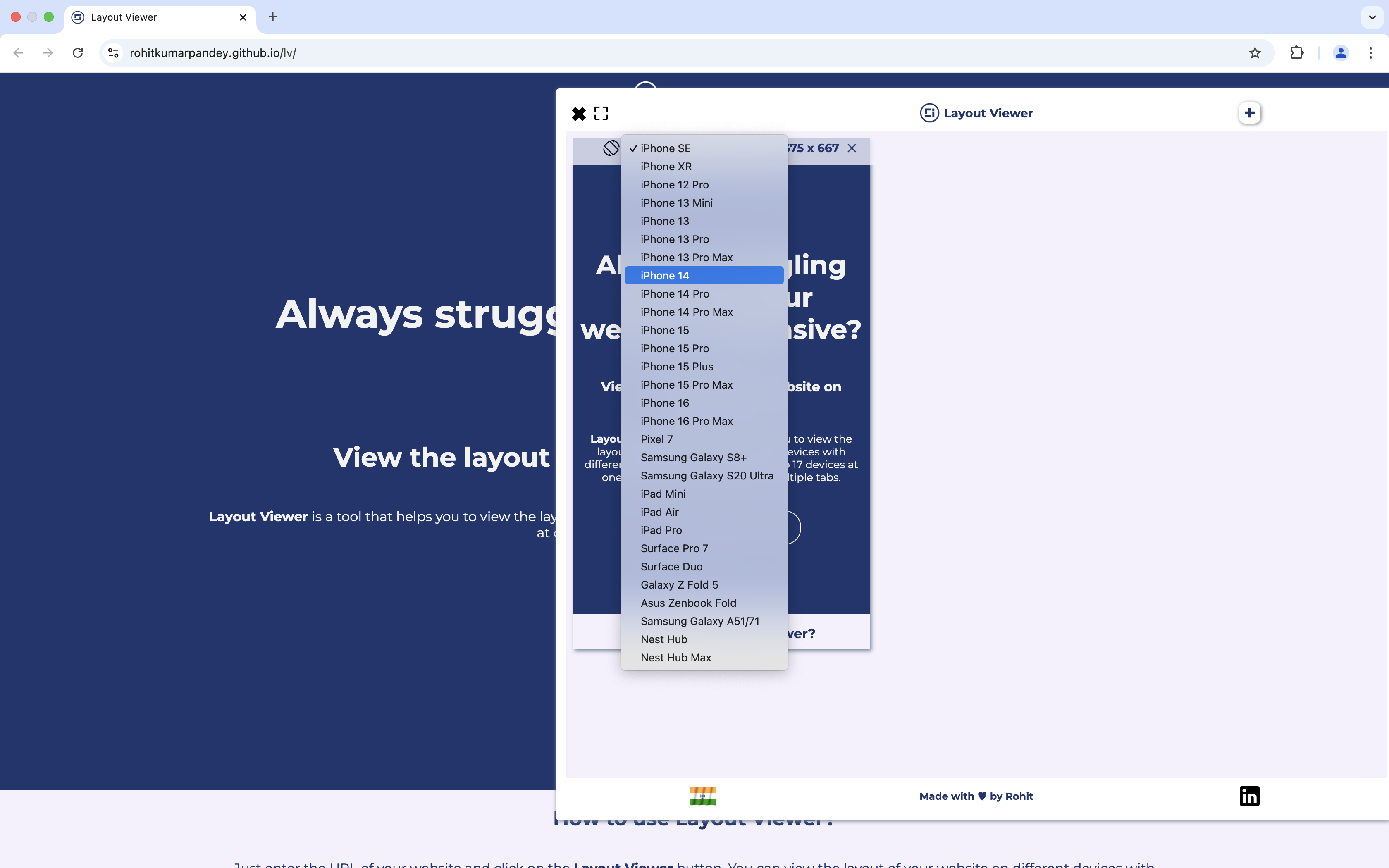This screenshot has width=1389, height=868.
Task: Select Surface Pro 7
Action: [704, 548]
